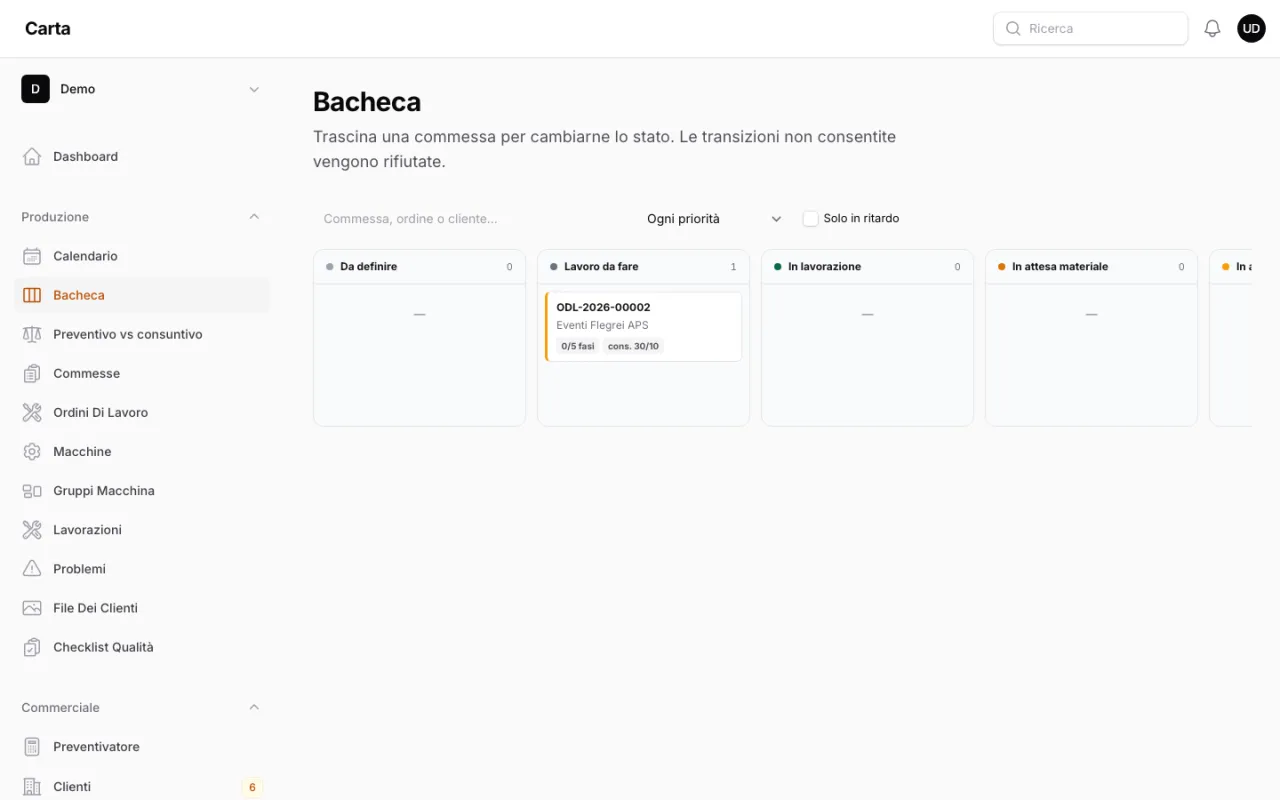1280x800 pixels.
Task: Click the Commesse clipboard icon
Action: pyautogui.click(x=32, y=373)
